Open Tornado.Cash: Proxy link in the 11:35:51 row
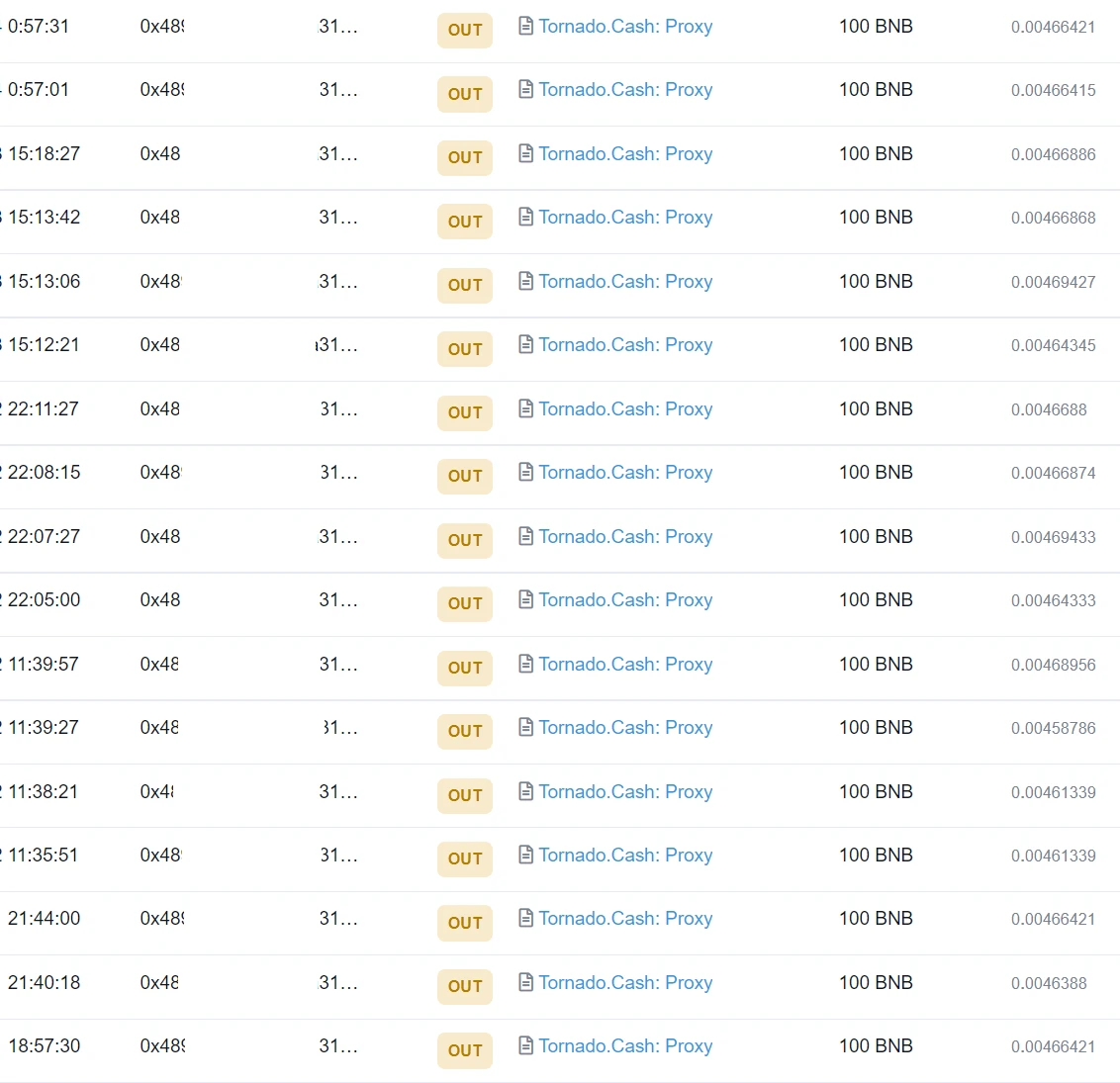The image size is (1120, 1083). point(625,856)
